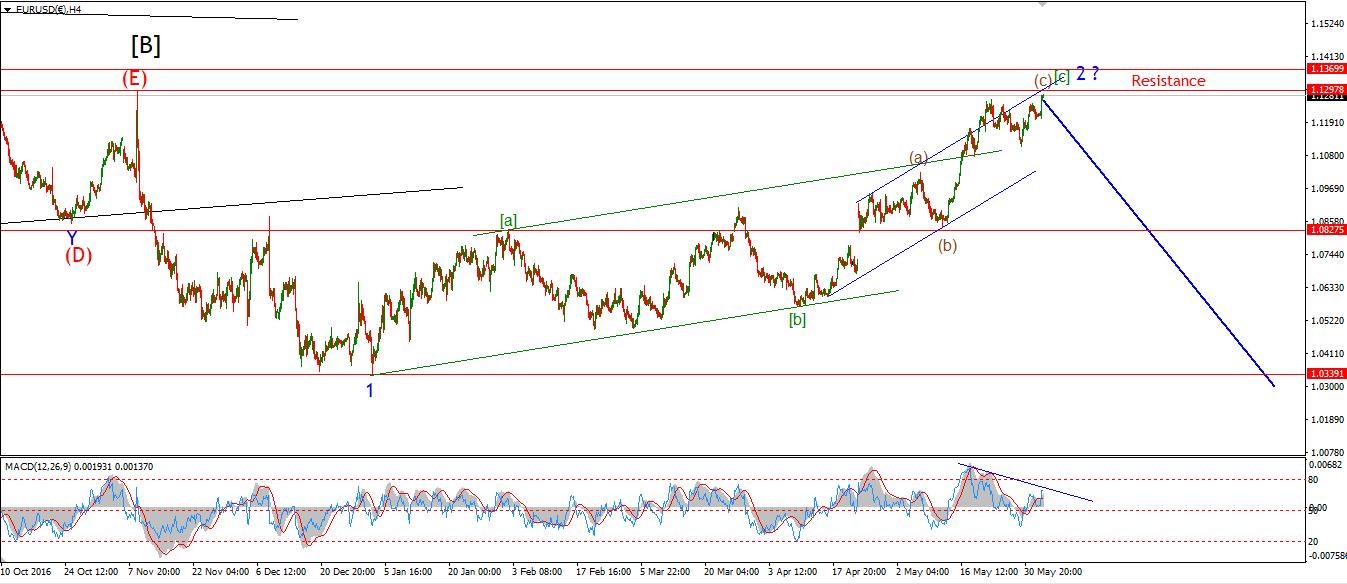Click the brown (a) wave label
Viewport: 1347px width, 584px height.
tap(918, 157)
